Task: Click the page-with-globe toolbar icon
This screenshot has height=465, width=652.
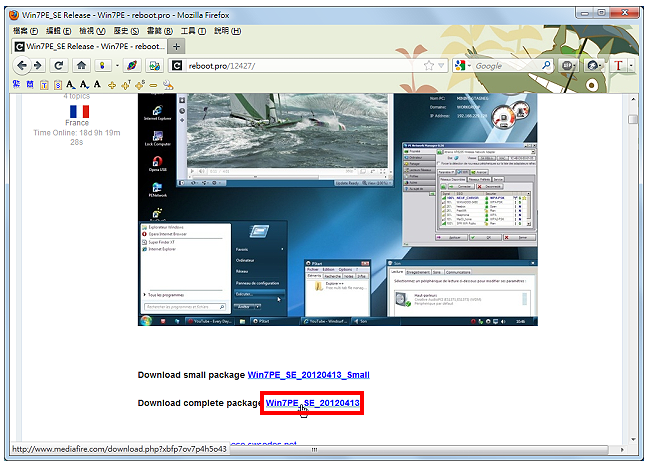Action: [155, 65]
